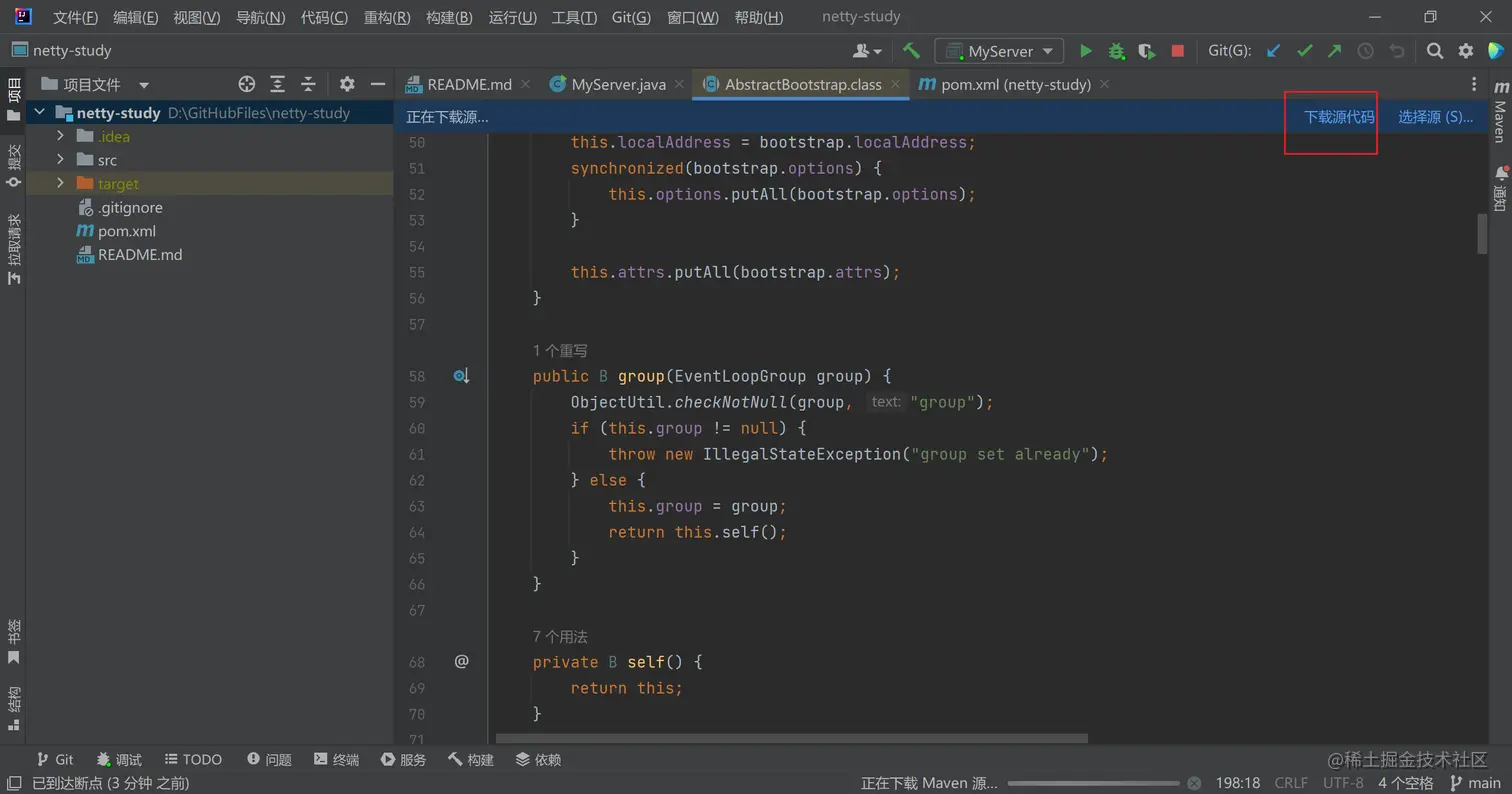
Task: Open the MyServer run configuration dropdown
Action: [x=999, y=51]
